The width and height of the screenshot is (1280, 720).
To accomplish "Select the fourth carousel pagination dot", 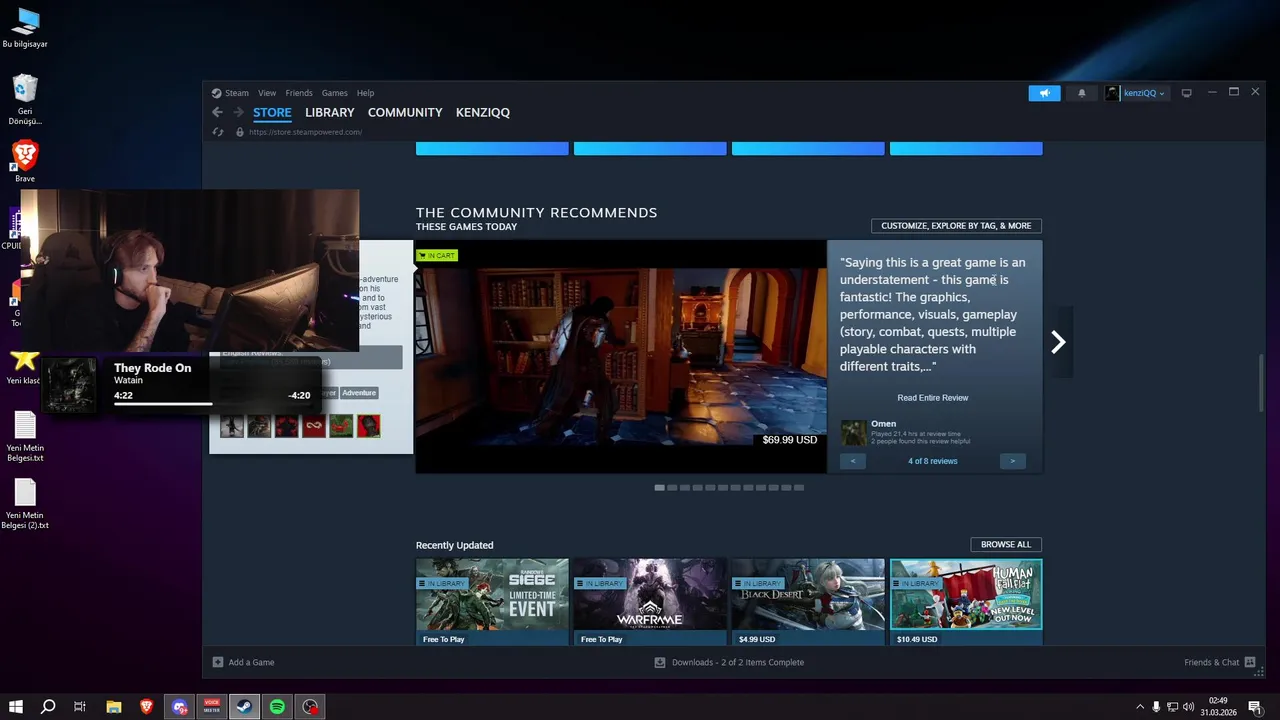I will [698, 488].
